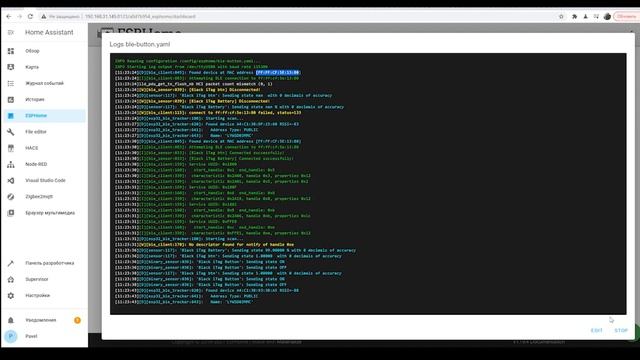The height and width of the screenshot is (360, 640).
Task: Go back with the browser back arrow
Action: [9, 16]
